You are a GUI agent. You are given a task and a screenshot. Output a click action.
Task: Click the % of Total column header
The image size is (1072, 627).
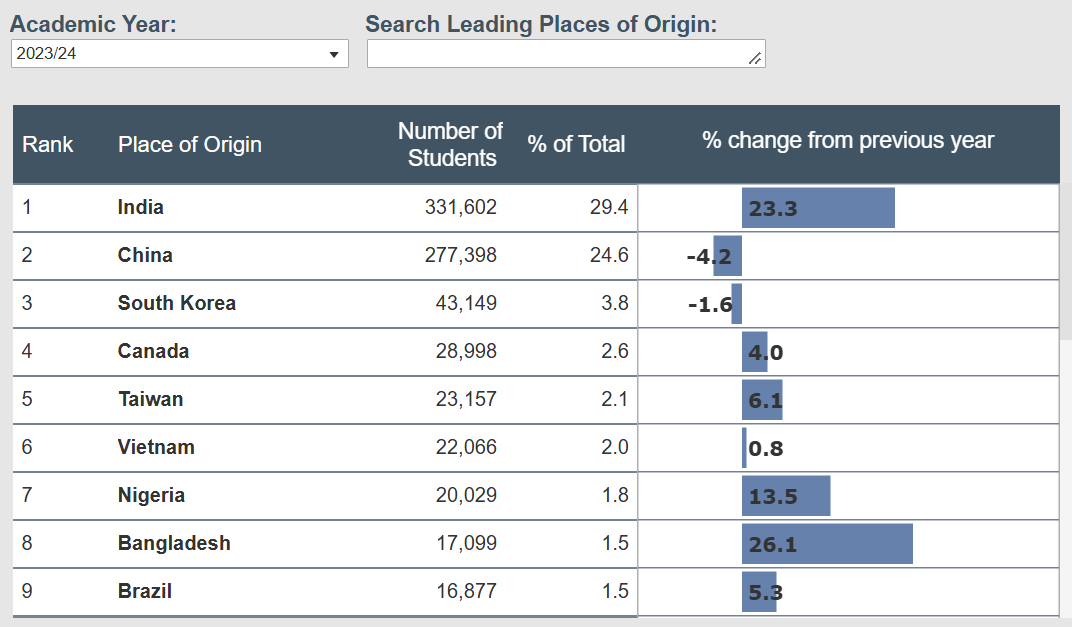(x=576, y=144)
